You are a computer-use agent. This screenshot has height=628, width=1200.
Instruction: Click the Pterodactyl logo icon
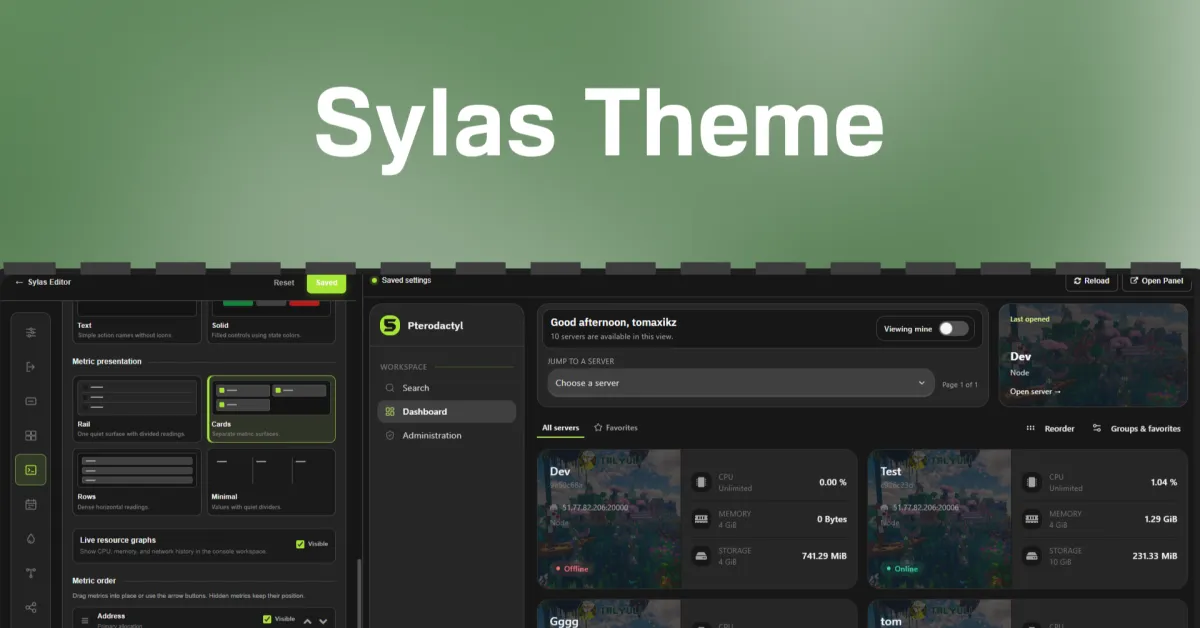[x=390, y=325]
